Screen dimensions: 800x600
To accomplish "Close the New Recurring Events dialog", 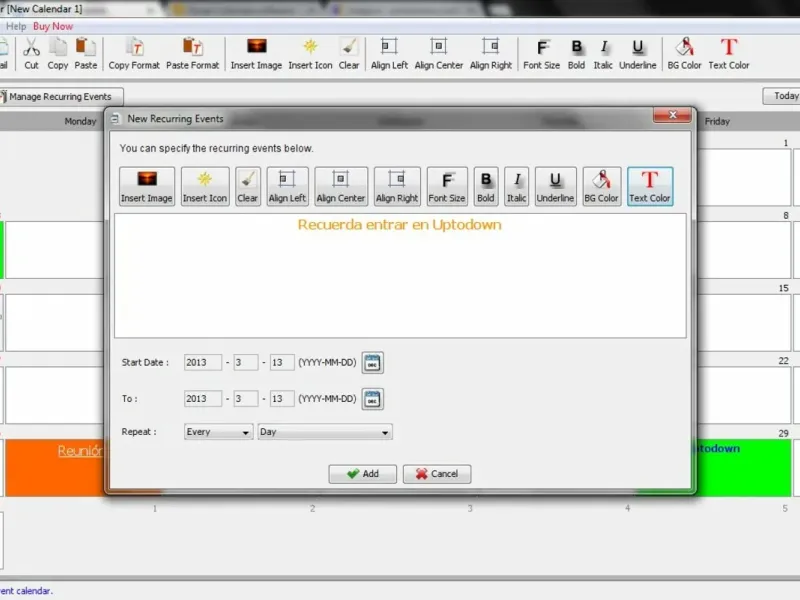I will click(672, 115).
